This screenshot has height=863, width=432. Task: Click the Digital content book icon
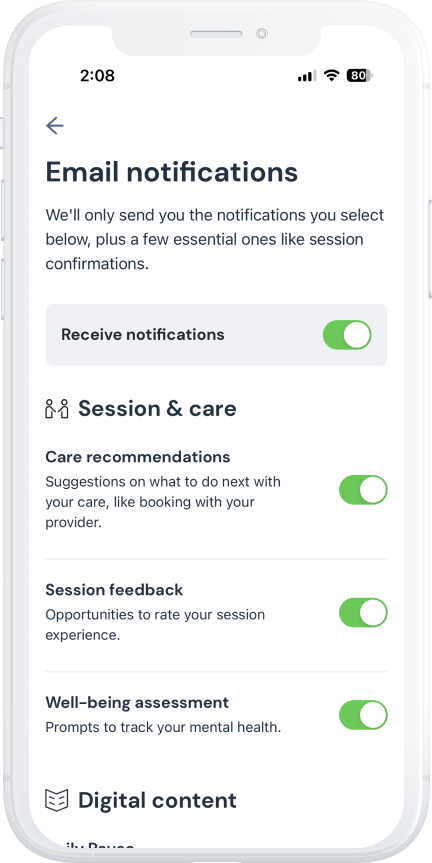[57, 800]
